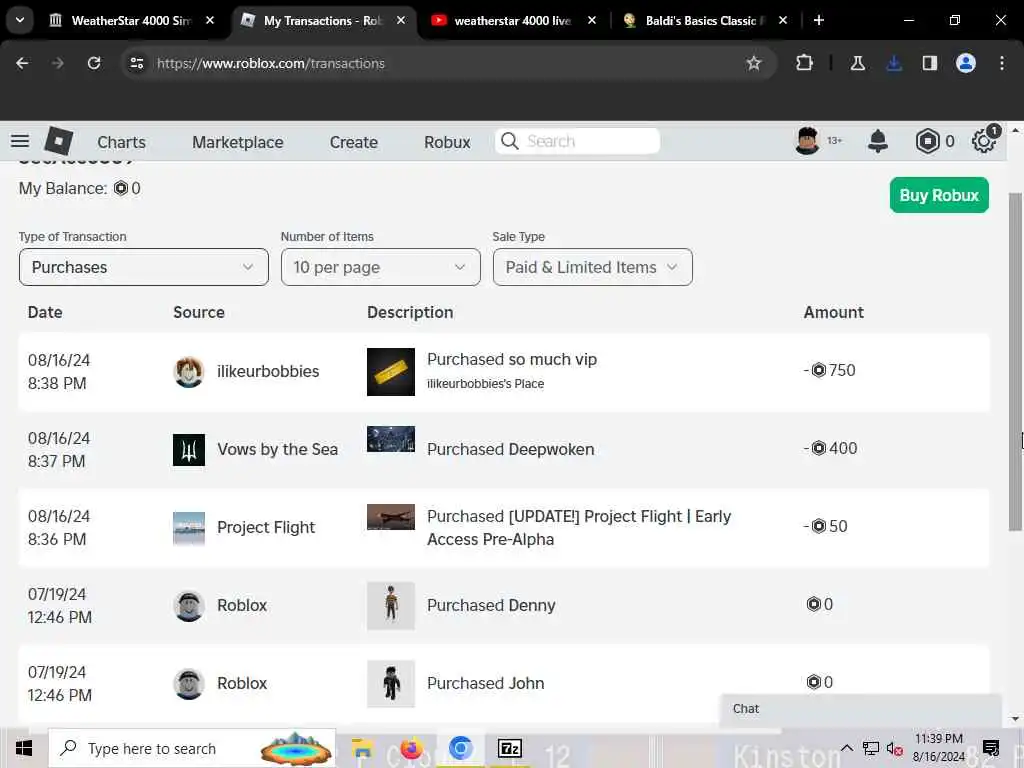1024x768 pixels.
Task: Open a new browser tab
Action: tap(818, 20)
